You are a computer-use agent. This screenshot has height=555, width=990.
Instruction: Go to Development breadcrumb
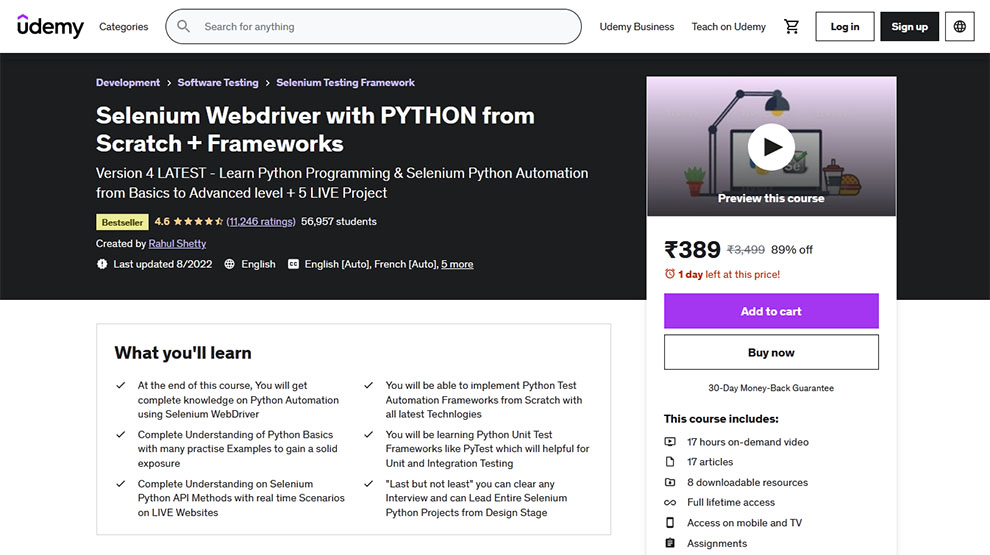(128, 83)
